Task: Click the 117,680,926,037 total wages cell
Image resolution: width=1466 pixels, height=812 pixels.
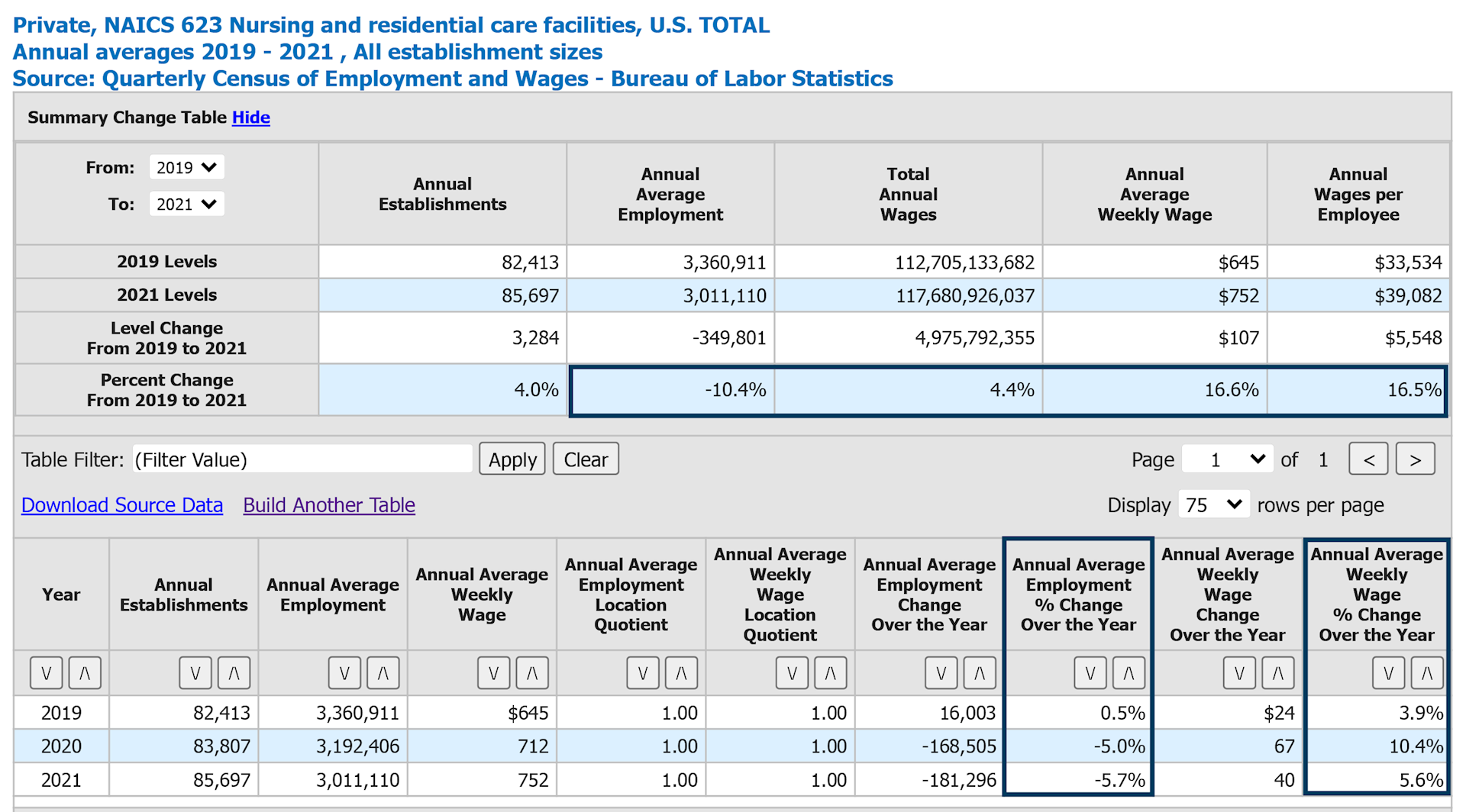Action: tap(909, 295)
